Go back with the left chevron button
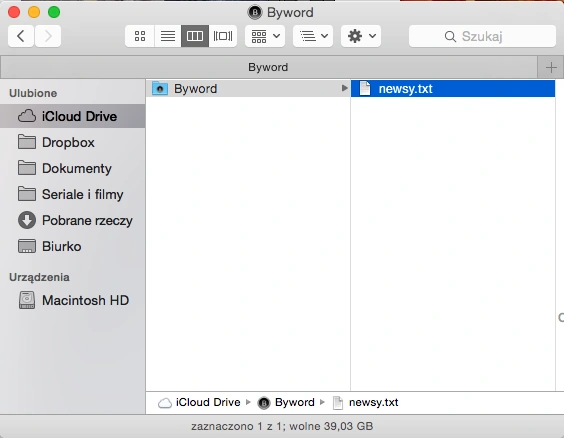564x438 pixels. coord(21,36)
